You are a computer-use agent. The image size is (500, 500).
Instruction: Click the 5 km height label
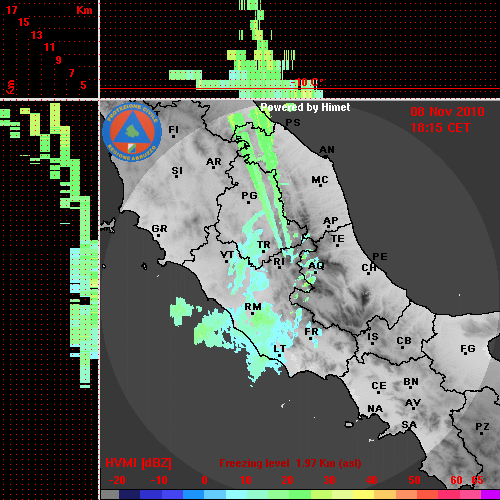[x=83, y=85]
